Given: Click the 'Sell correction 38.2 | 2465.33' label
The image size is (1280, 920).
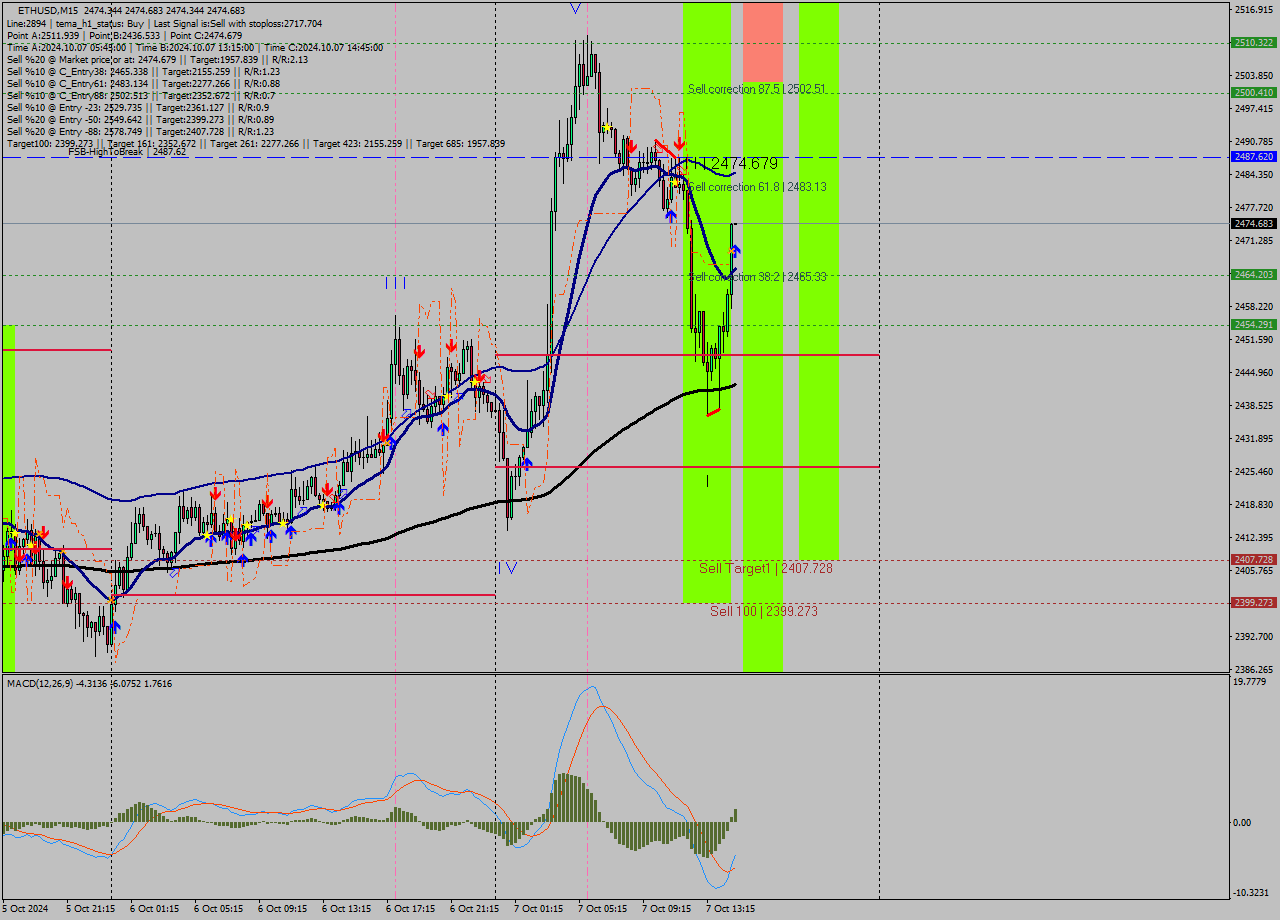Looking at the screenshot, I should point(758,276).
